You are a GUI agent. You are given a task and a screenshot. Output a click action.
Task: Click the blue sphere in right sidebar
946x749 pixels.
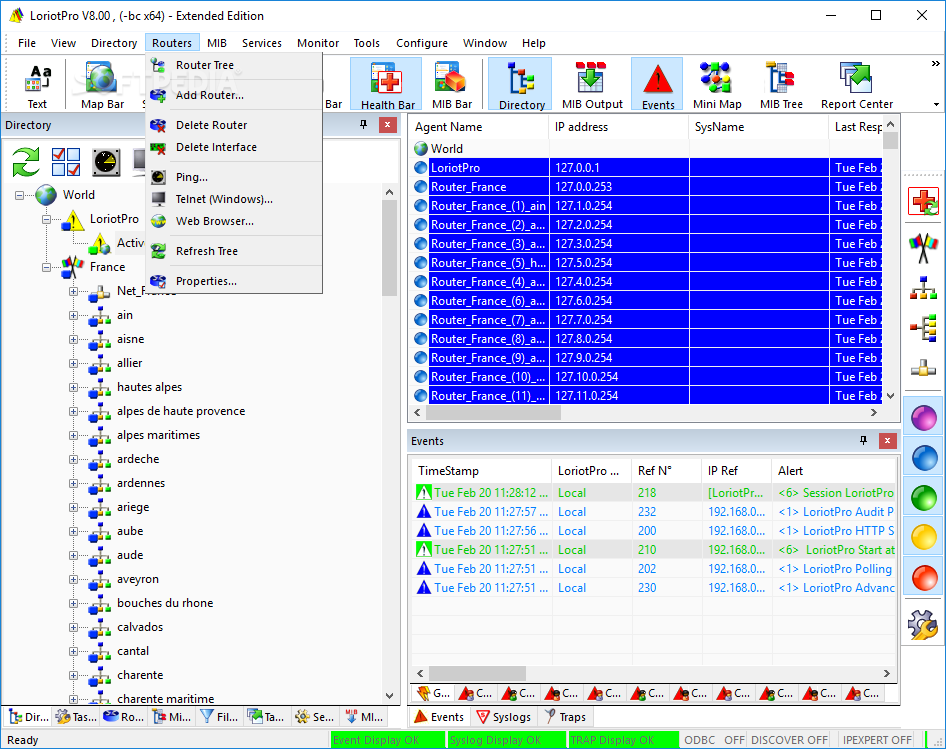click(923, 457)
